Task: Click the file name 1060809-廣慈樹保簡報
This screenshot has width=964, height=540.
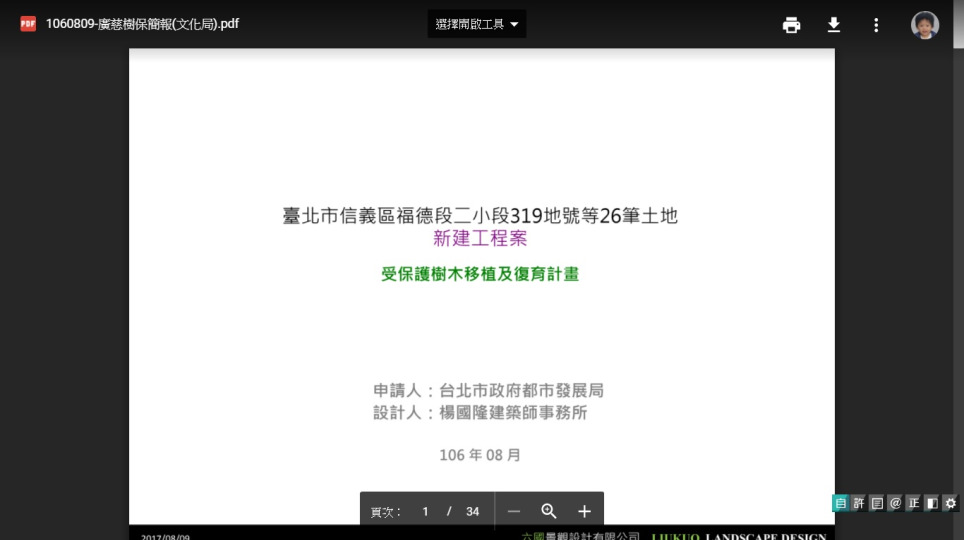Action: 142,24
